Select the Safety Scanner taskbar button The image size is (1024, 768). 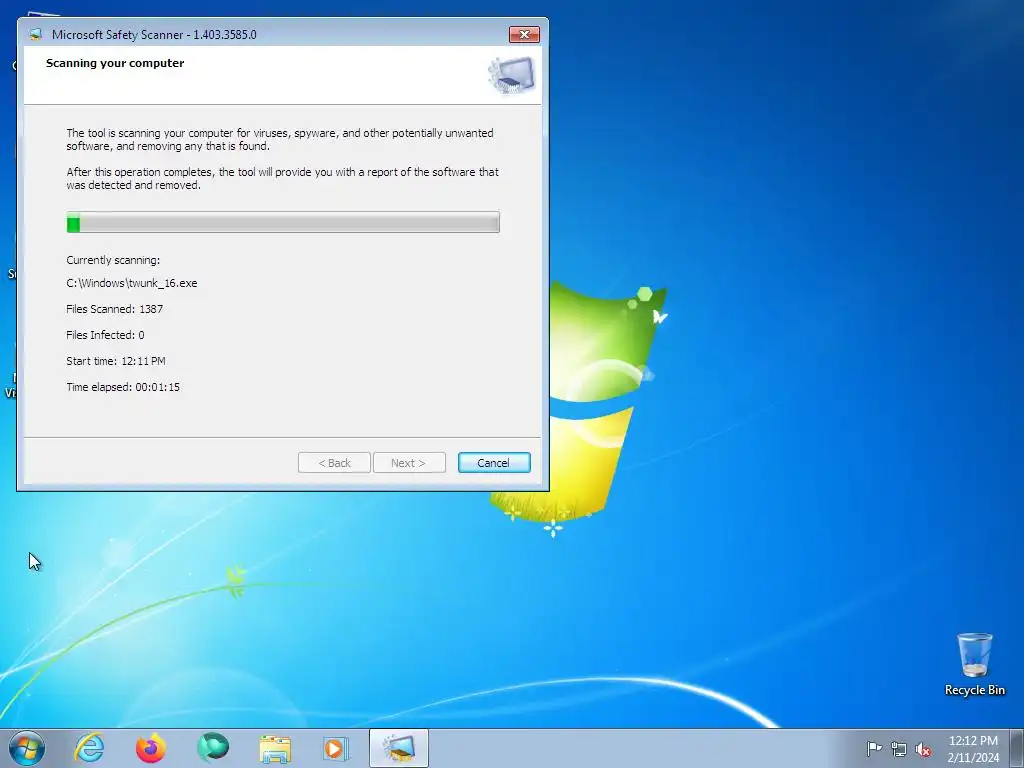point(399,748)
